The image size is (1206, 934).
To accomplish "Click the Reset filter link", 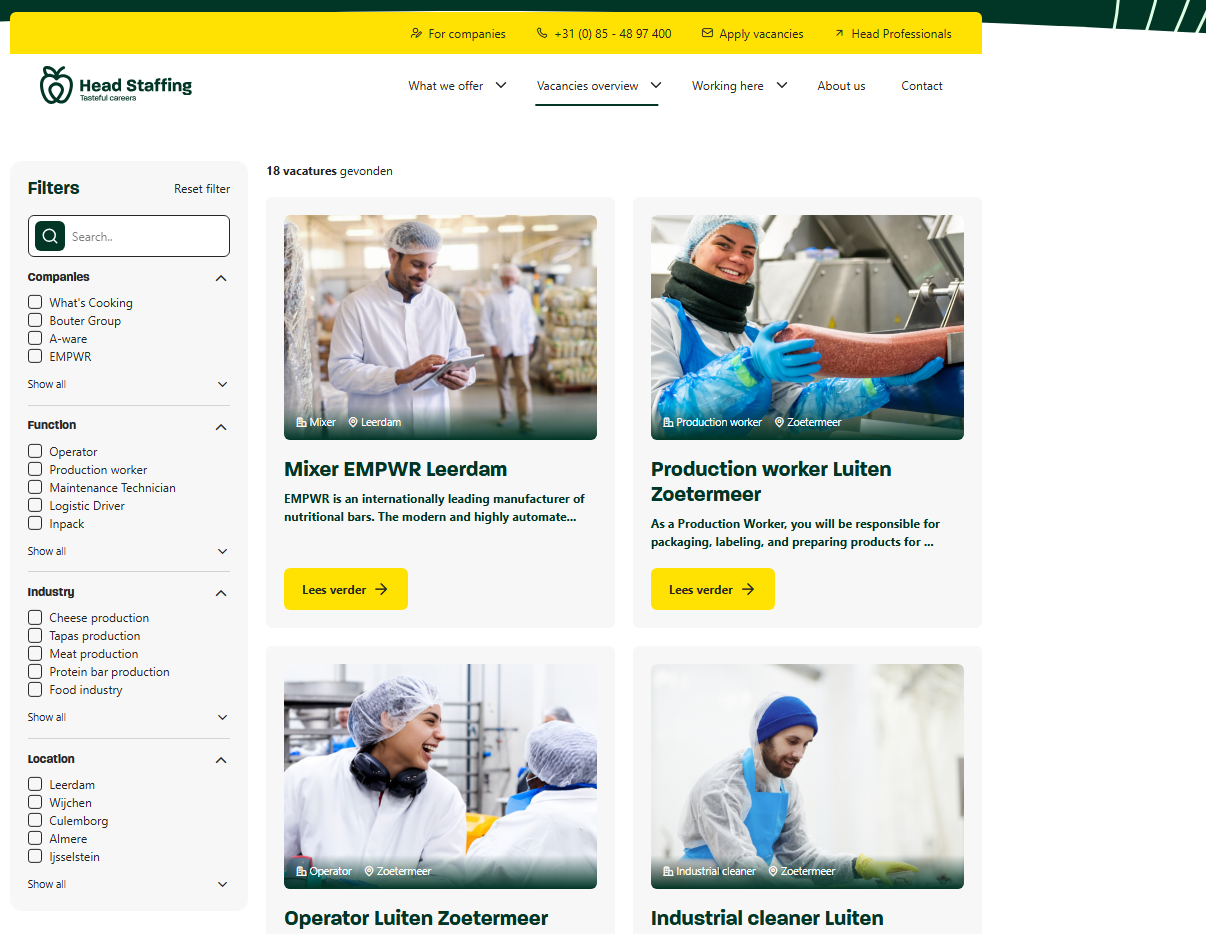I will tap(202, 188).
